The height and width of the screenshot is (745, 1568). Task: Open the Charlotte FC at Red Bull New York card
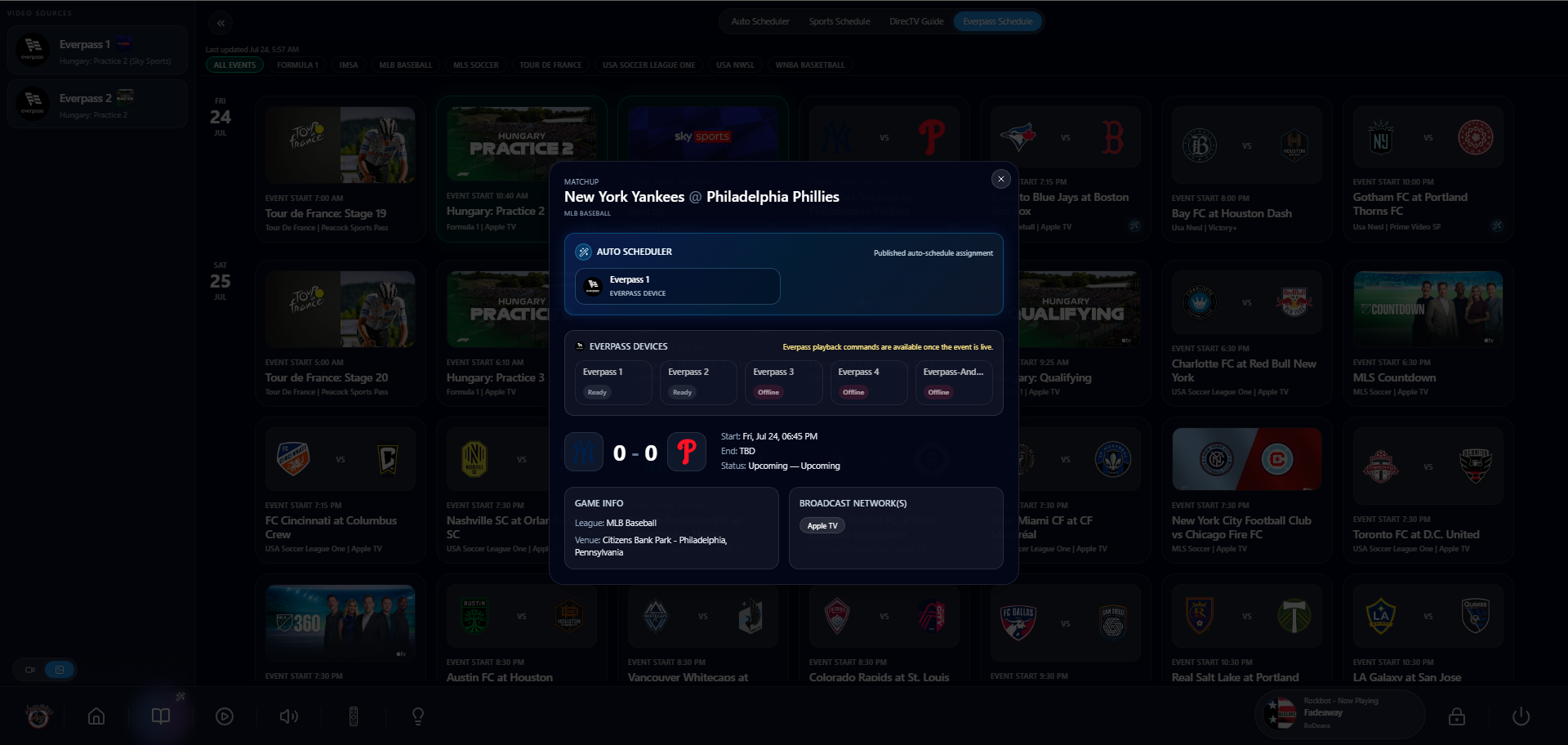(1246, 333)
